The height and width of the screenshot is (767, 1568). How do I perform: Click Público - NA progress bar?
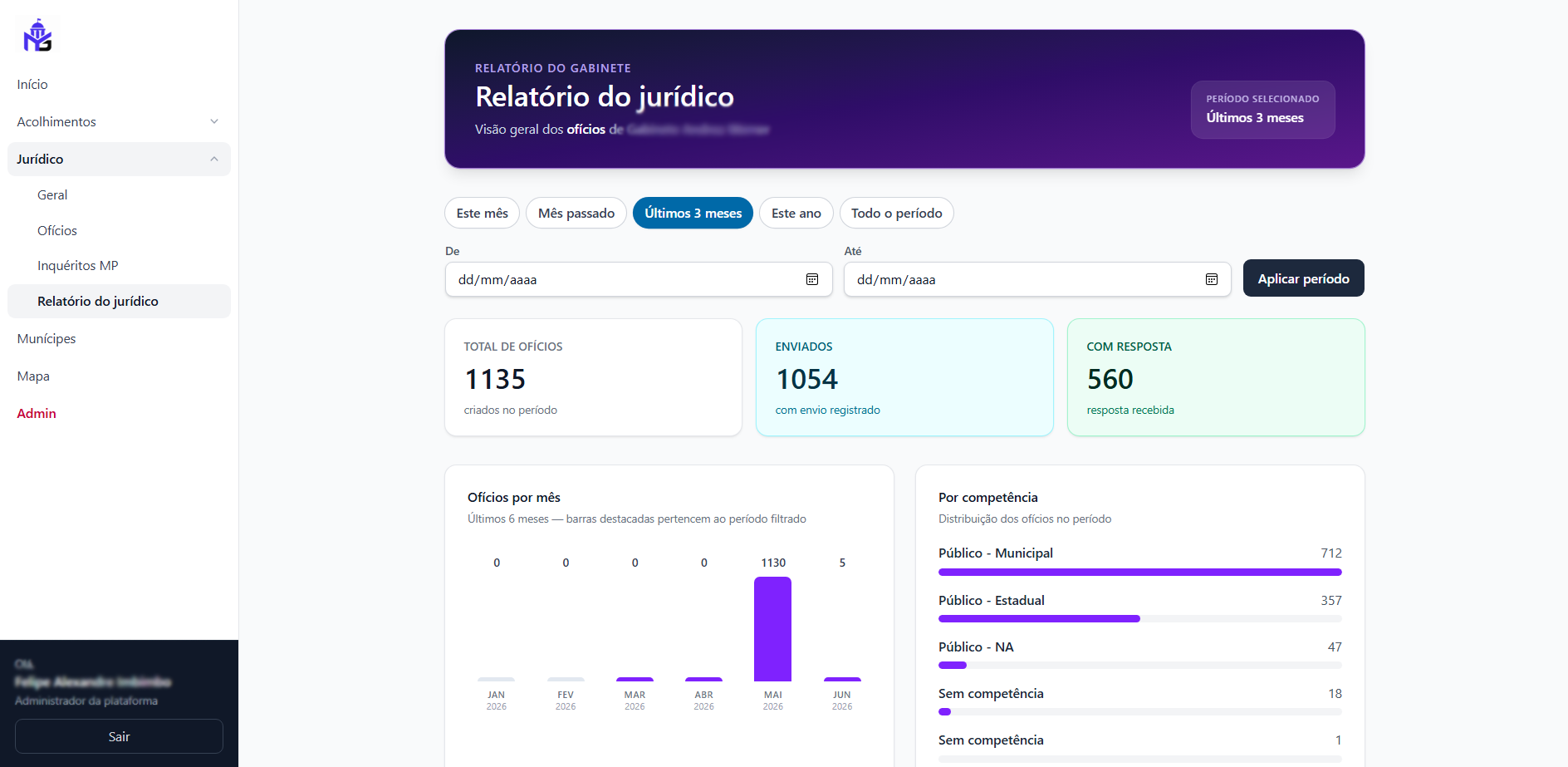[x=1139, y=665]
